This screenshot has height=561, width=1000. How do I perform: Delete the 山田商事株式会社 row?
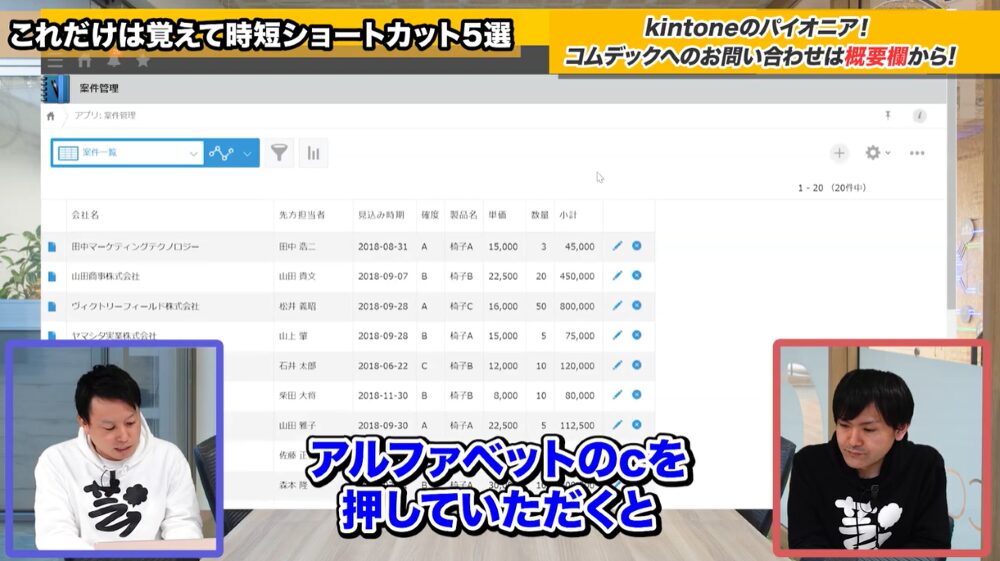tap(636, 276)
